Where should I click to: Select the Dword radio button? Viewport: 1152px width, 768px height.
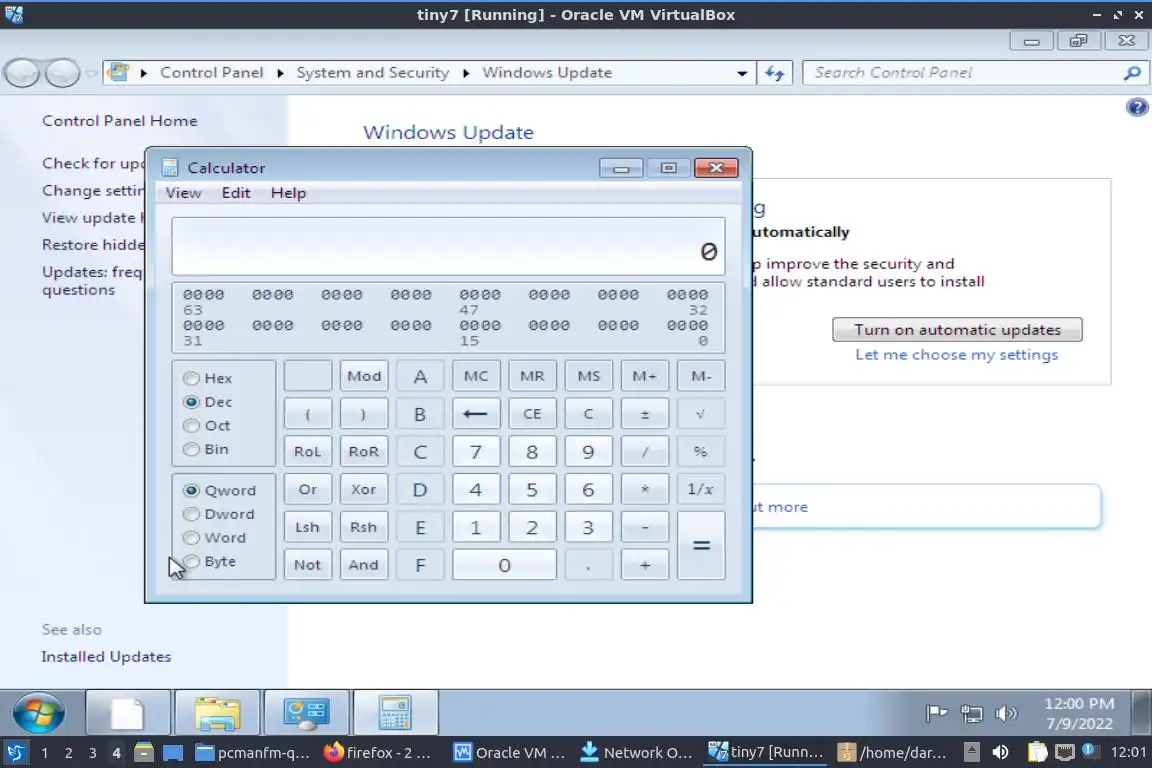[192, 514]
